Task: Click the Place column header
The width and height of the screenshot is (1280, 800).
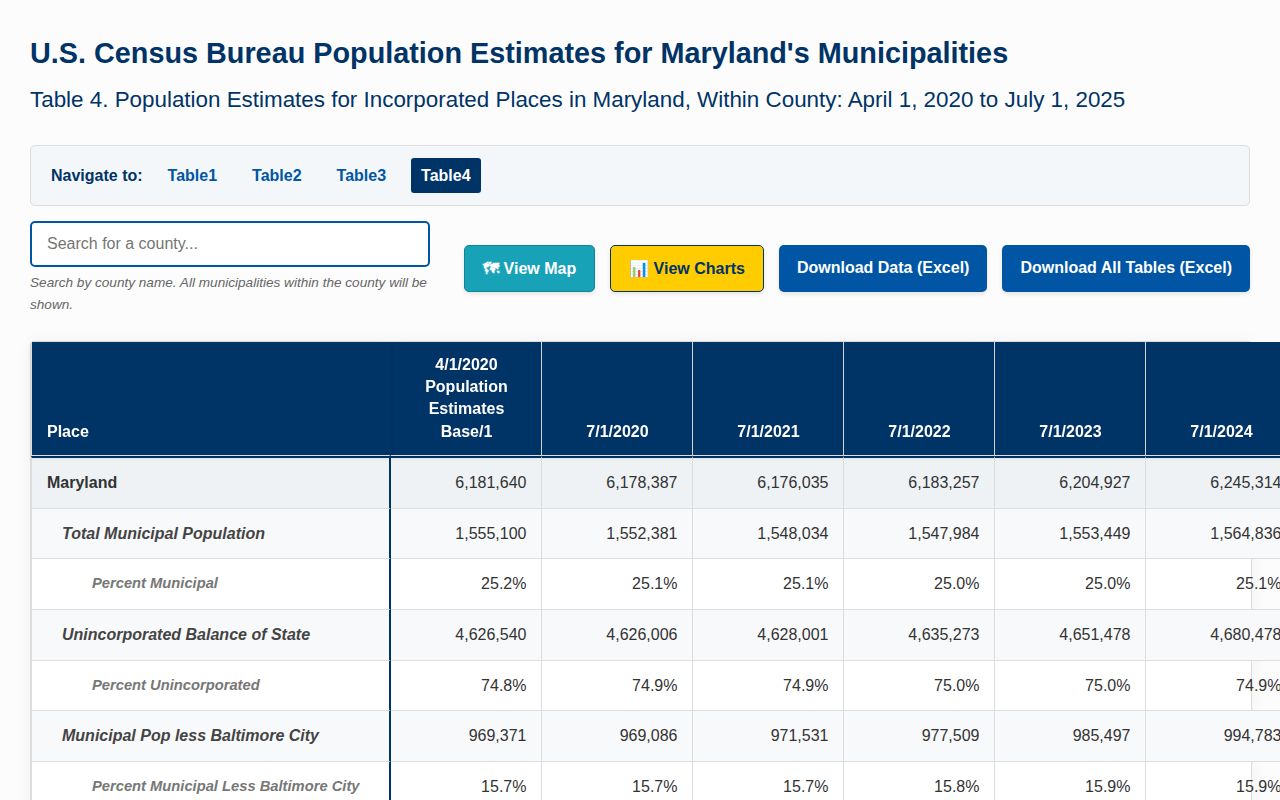Action: 211,399
